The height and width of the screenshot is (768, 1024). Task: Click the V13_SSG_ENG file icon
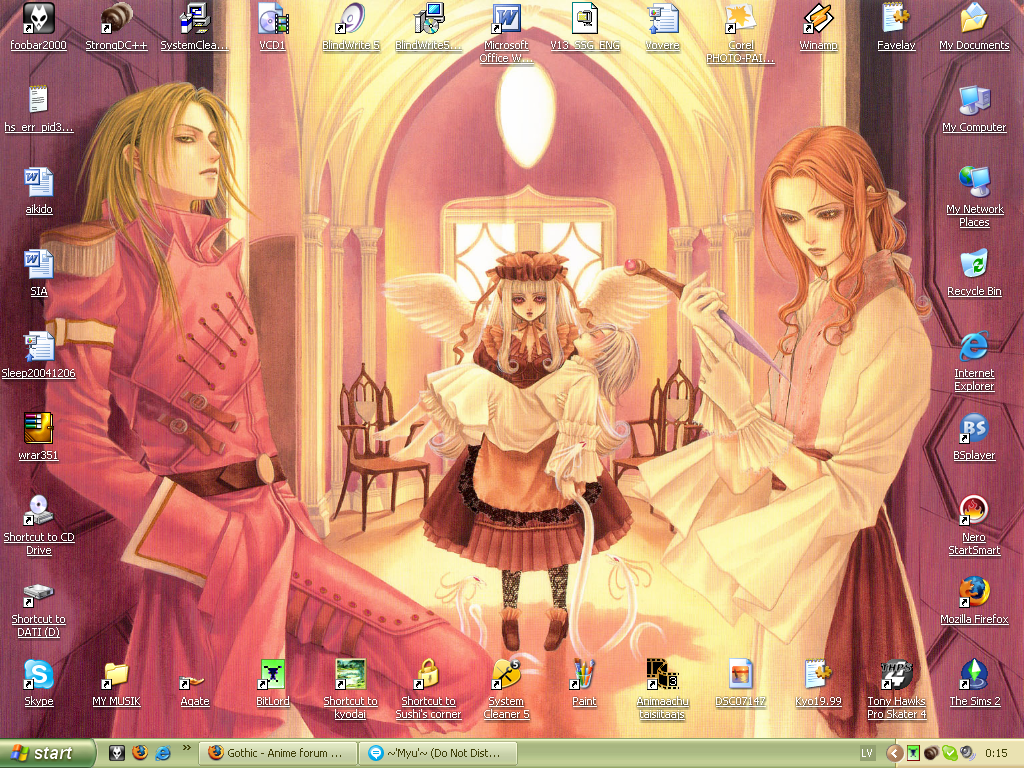point(584,26)
